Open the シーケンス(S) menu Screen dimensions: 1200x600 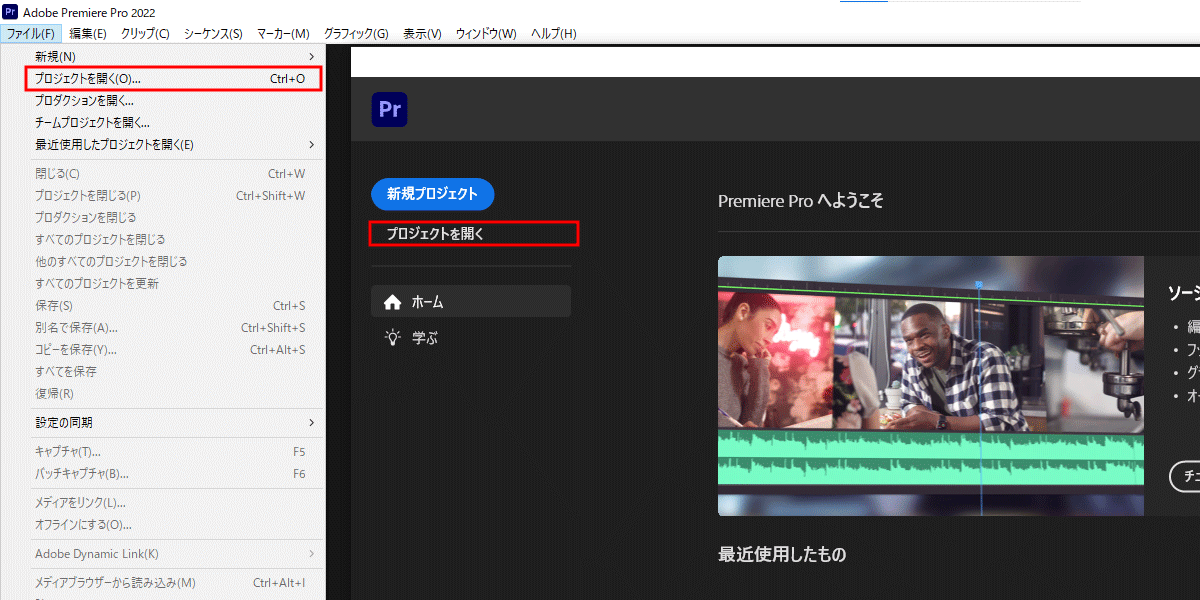point(214,34)
